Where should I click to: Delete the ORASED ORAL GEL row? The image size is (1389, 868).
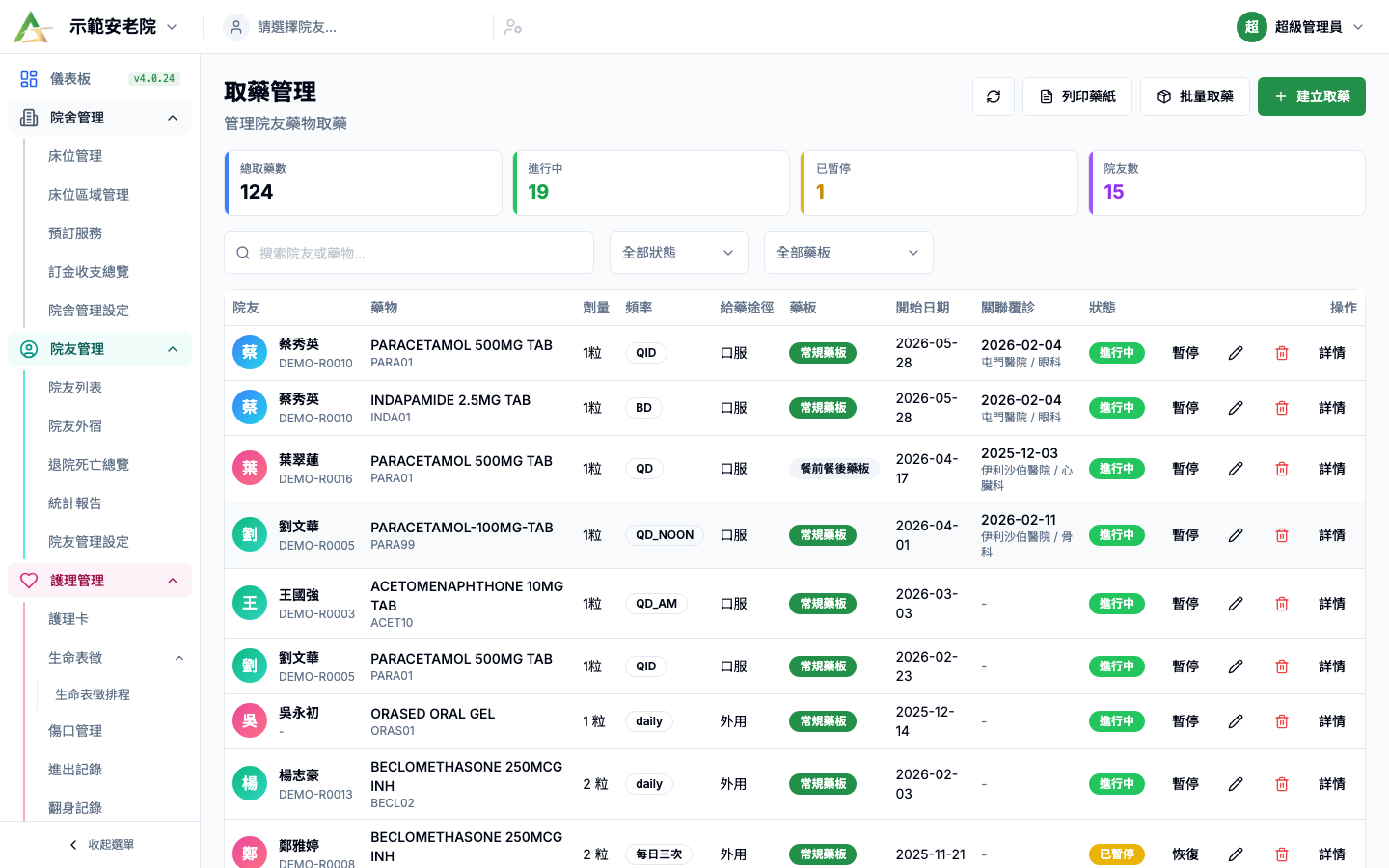point(1282,721)
